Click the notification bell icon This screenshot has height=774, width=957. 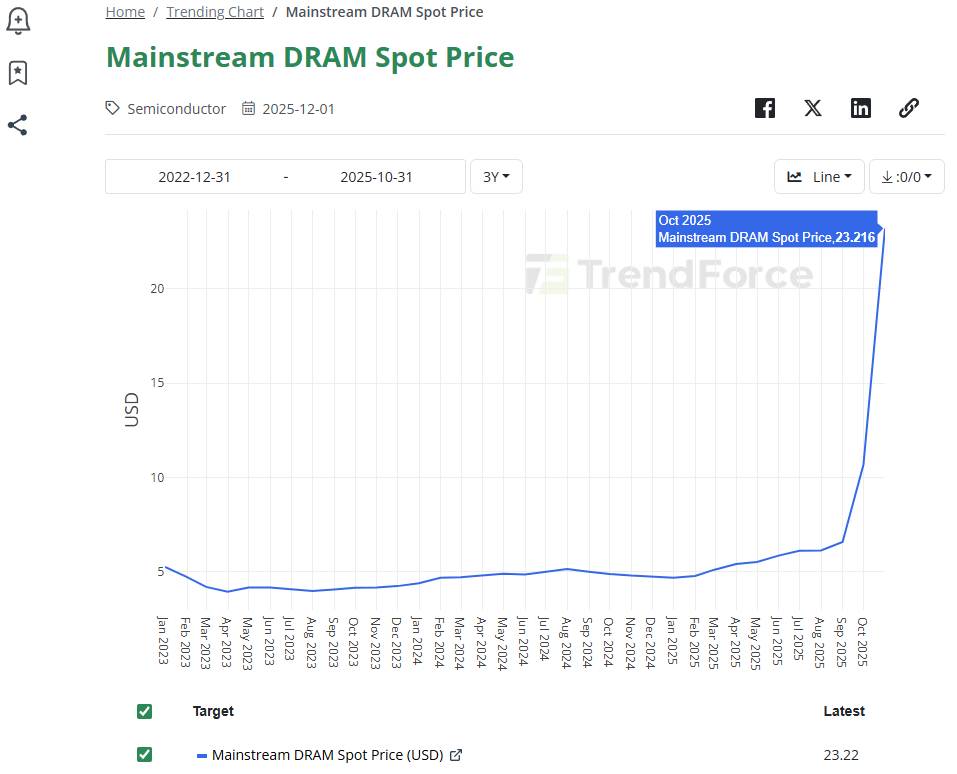click(x=18, y=19)
